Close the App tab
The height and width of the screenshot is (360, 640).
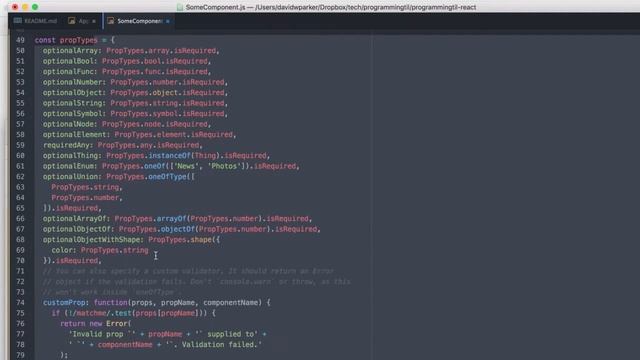coord(94,21)
